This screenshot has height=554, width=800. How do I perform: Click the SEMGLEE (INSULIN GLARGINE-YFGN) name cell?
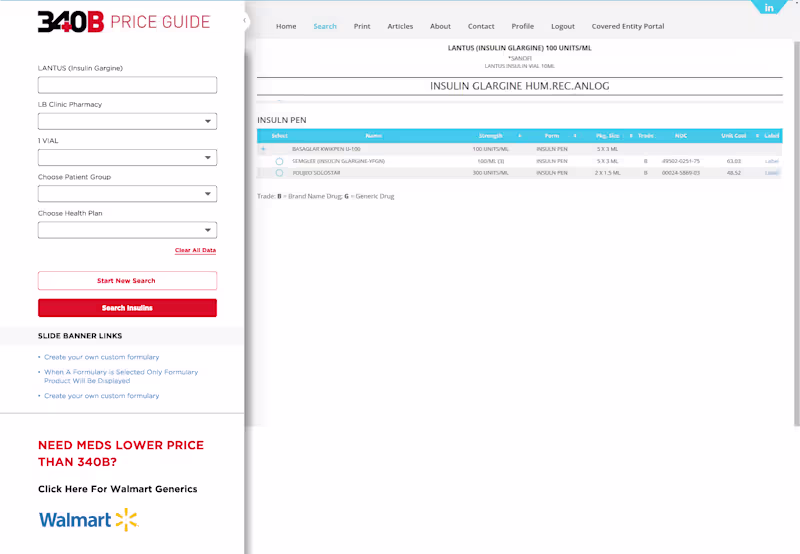pyautogui.click(x=338, y=161)
